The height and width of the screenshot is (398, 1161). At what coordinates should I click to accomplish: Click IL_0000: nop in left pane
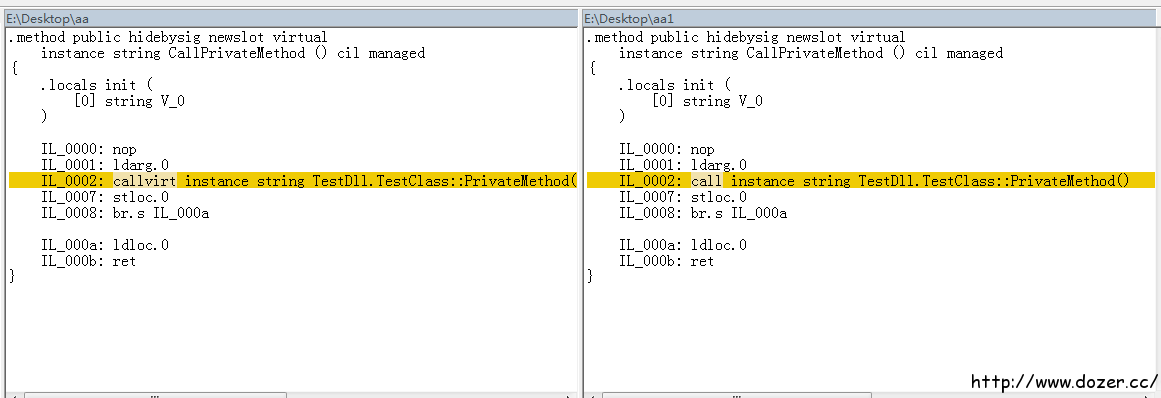[x=89, y=149]
